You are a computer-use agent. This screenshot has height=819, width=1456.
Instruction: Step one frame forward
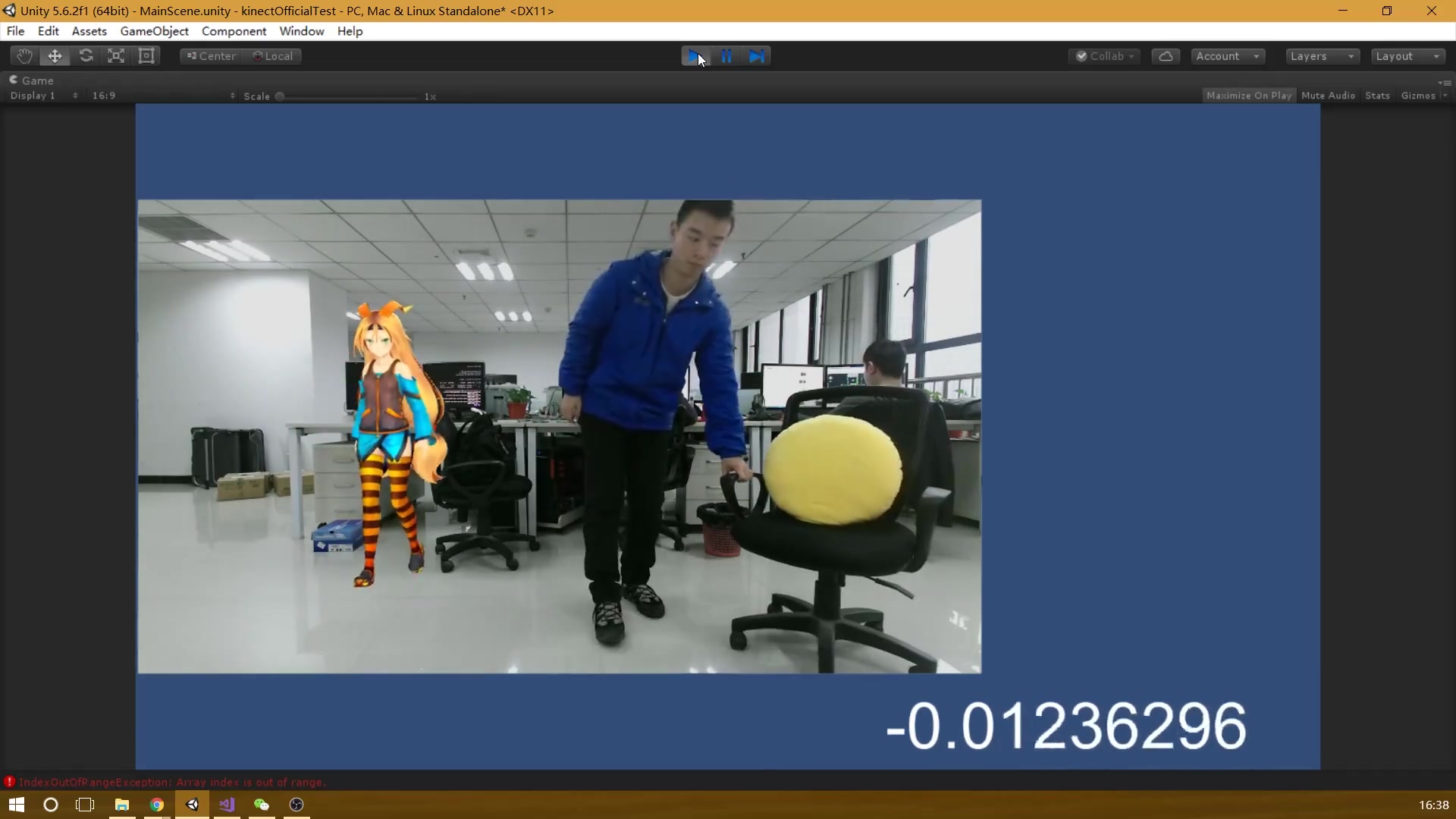click(757, 55)
